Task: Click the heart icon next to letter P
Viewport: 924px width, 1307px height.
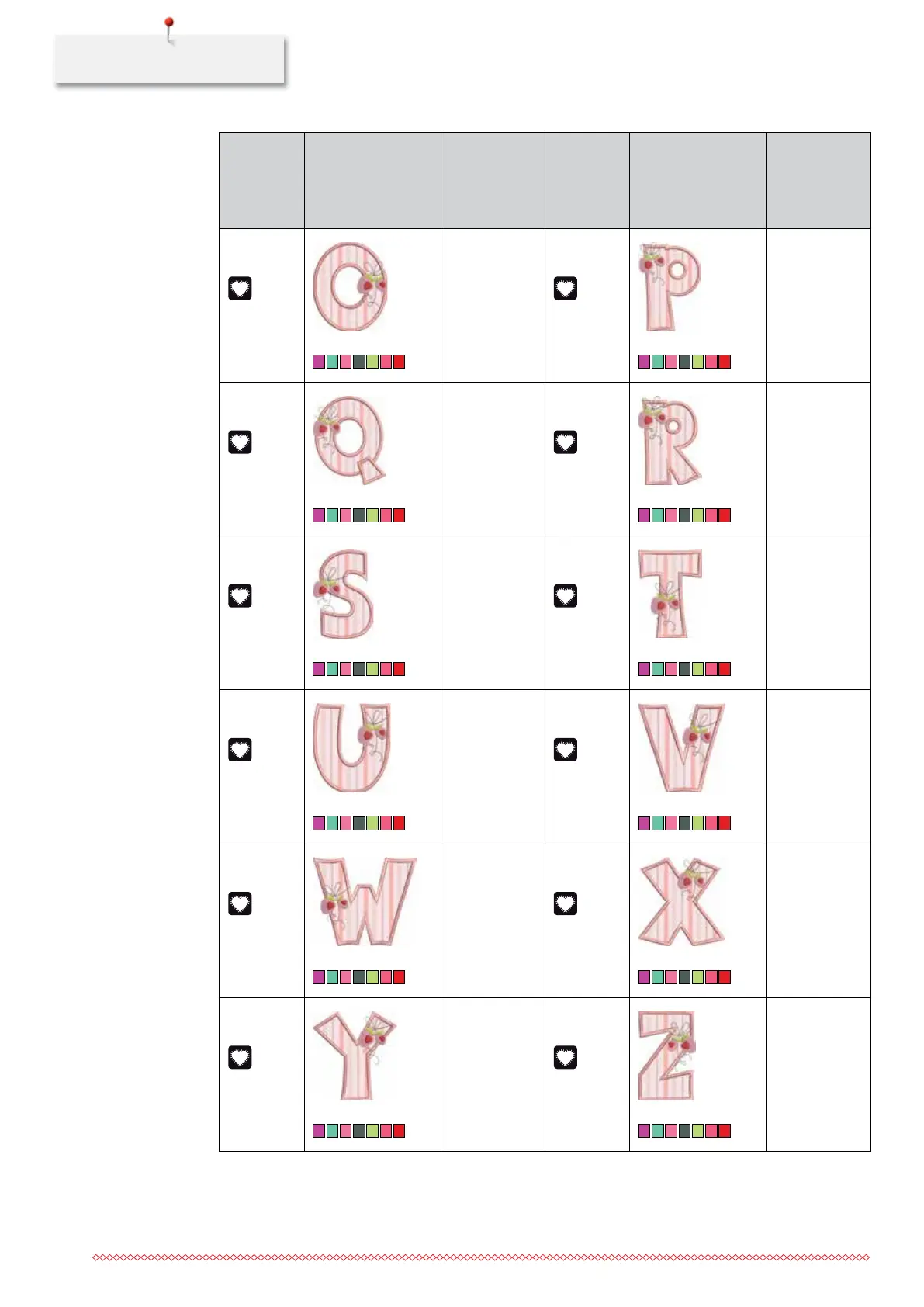Action: point(565,289)
